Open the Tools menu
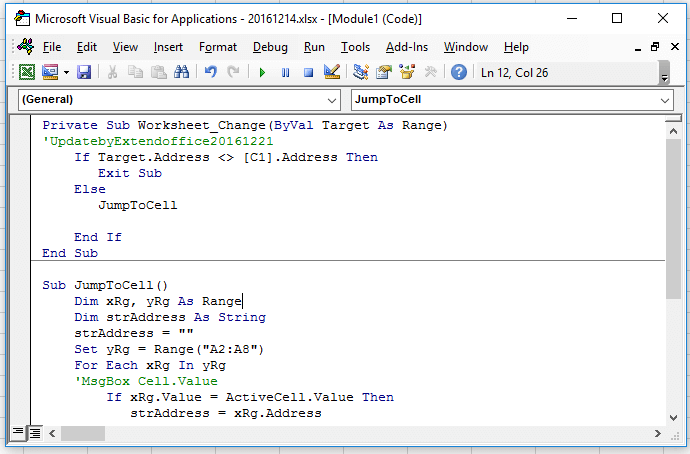Viewport: 690px width, 454px height. (x=355, y=47)
